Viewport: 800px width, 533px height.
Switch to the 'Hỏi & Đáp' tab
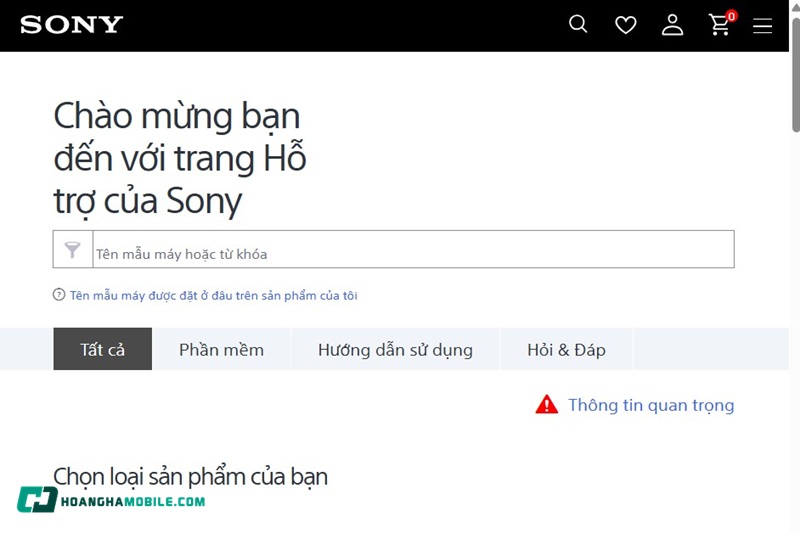pyautogui.click(x=566, y=349)
